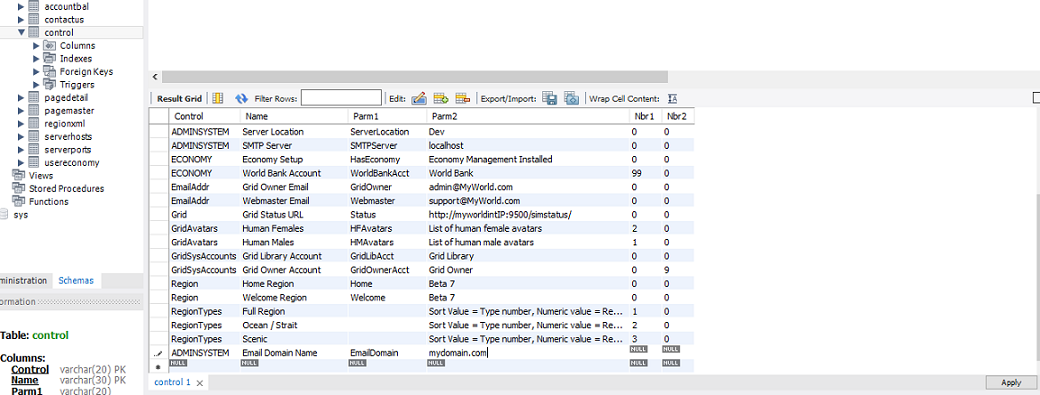
Task: Click the sys schema database icon
Action: click(x=4, y=214)
